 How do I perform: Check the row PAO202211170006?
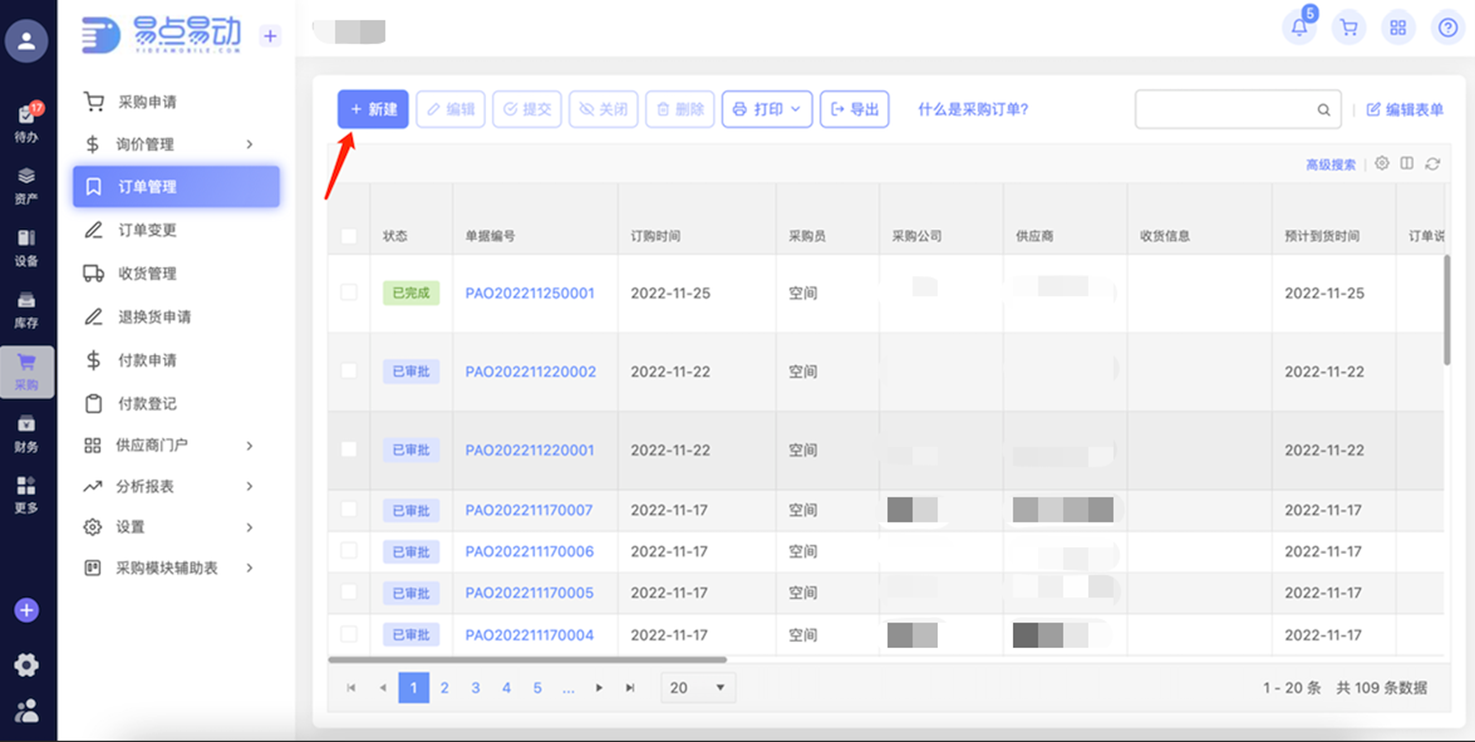[349, 551]
